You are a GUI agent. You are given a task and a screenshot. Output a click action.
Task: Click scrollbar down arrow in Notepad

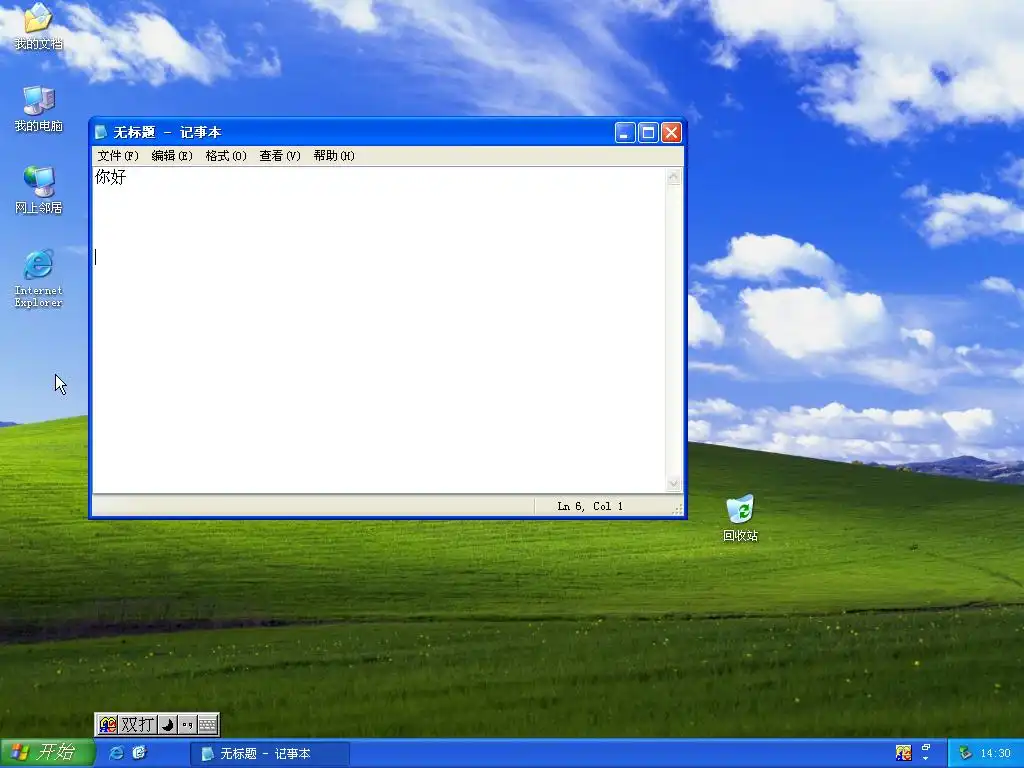(x=674, y=484)
